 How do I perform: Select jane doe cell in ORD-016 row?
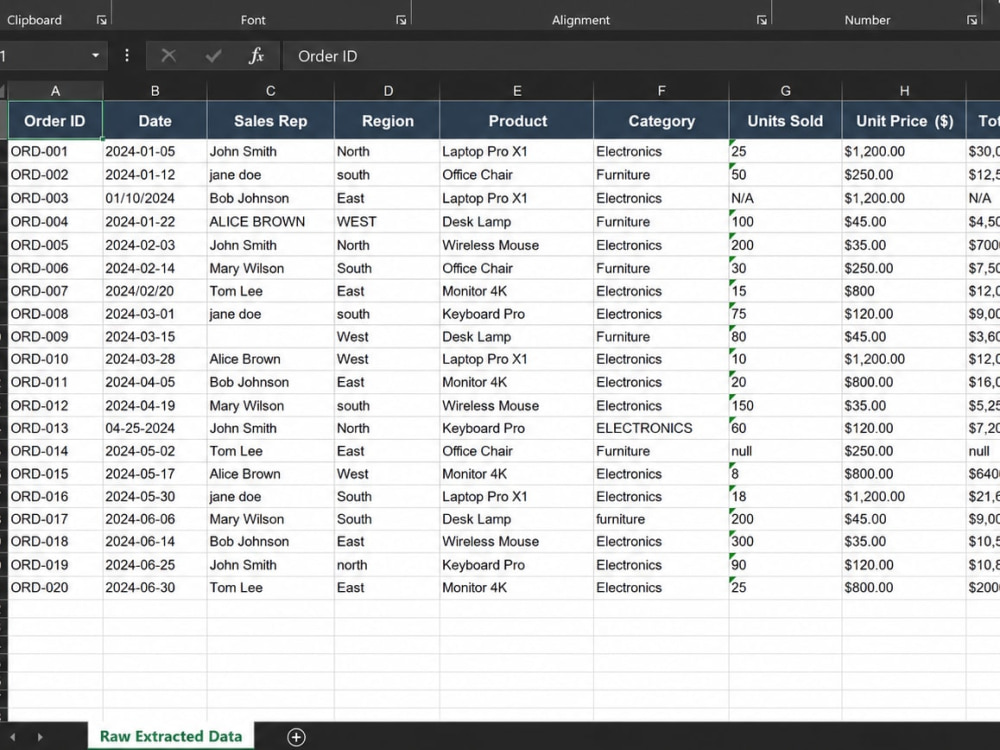tap(270, 497)
